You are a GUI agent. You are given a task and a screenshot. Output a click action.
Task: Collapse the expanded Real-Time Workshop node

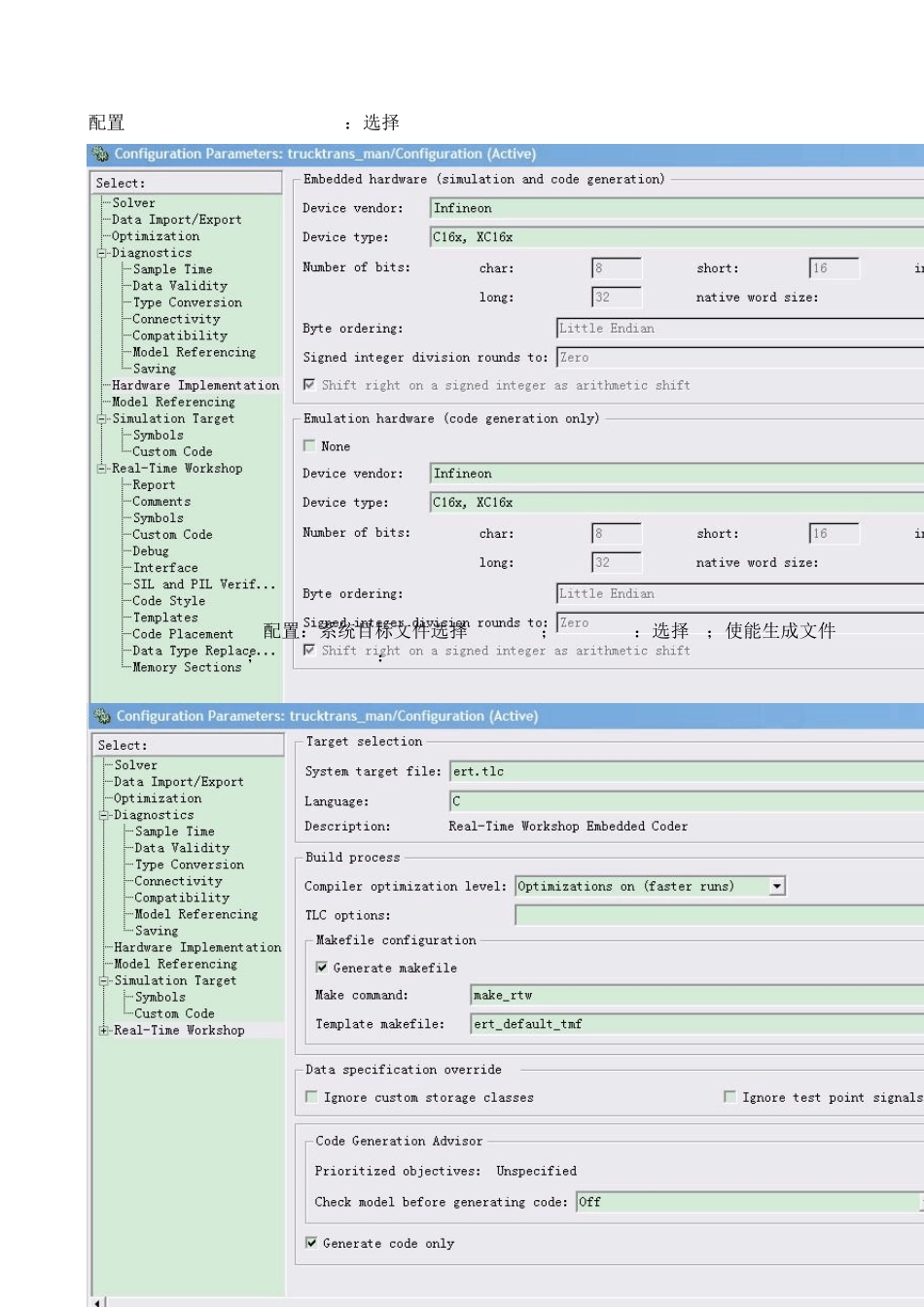(x=101, y=469)
